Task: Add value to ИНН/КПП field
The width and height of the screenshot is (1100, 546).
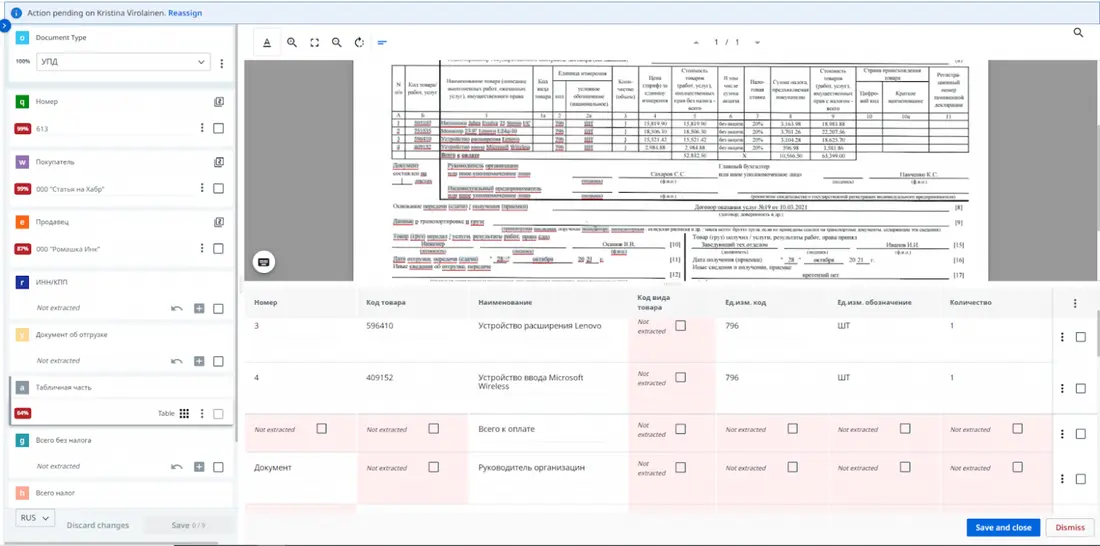Action: pyautogui.click(x=199, y=308)
